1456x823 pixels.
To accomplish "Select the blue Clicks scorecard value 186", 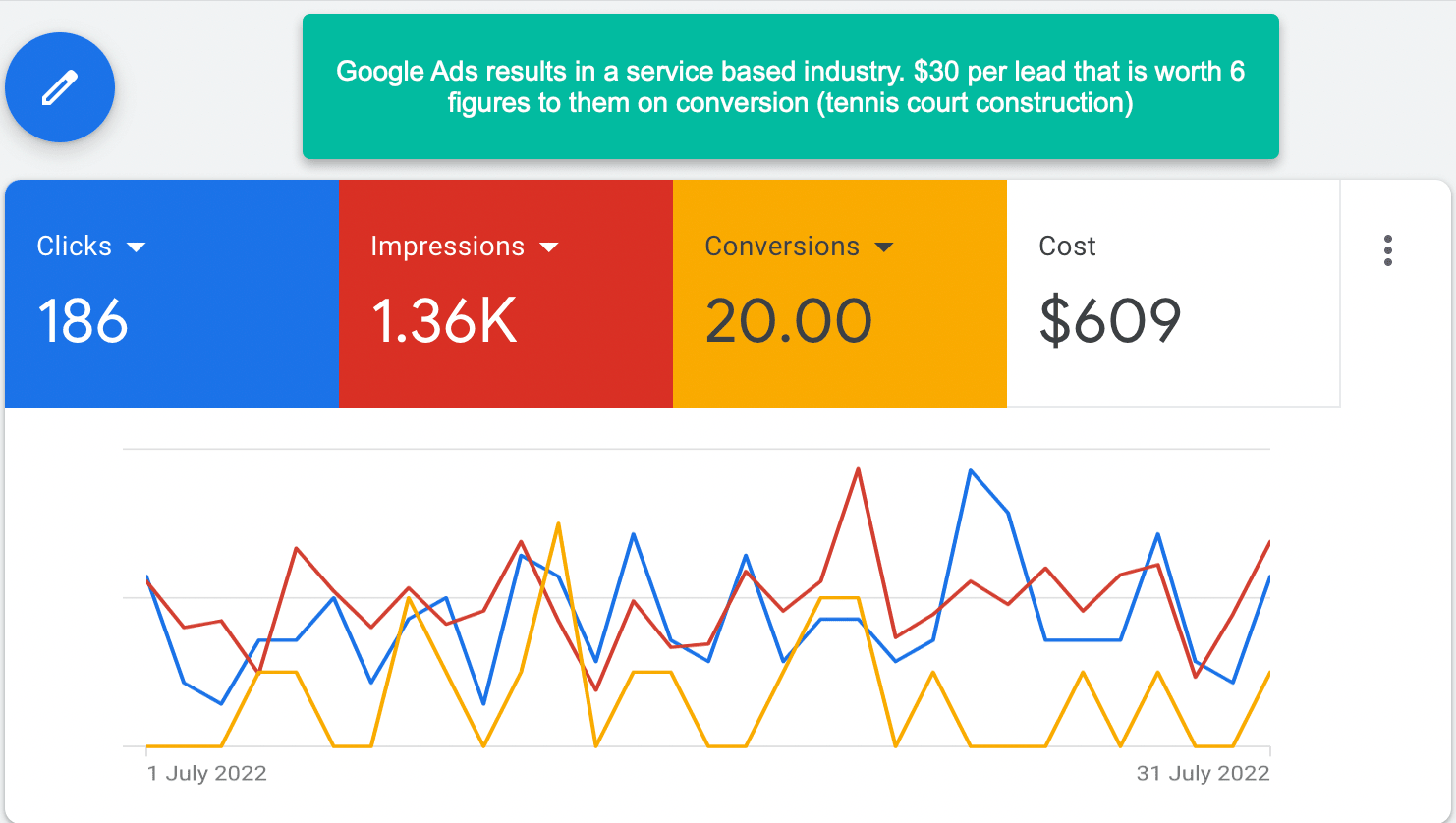I will [x=83, y=321].
